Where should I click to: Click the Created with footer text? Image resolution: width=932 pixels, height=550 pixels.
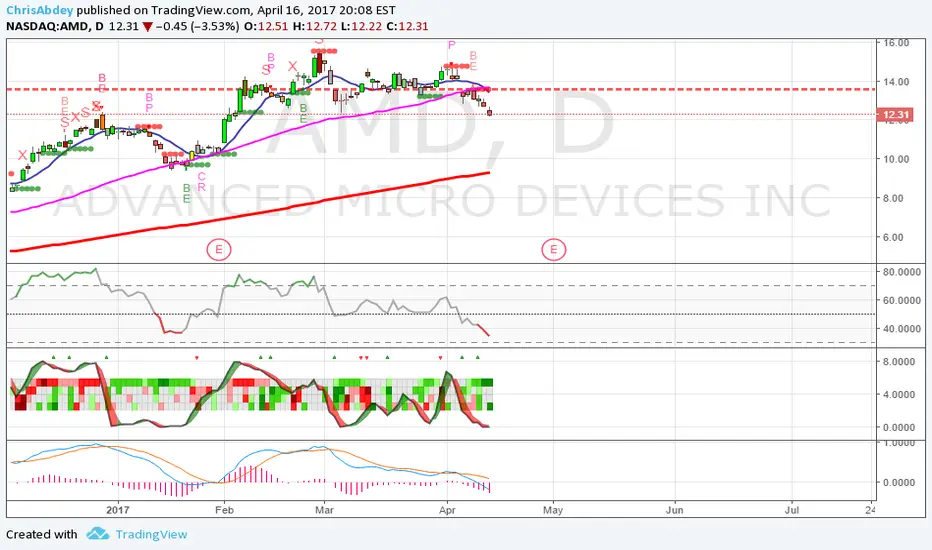42,535
